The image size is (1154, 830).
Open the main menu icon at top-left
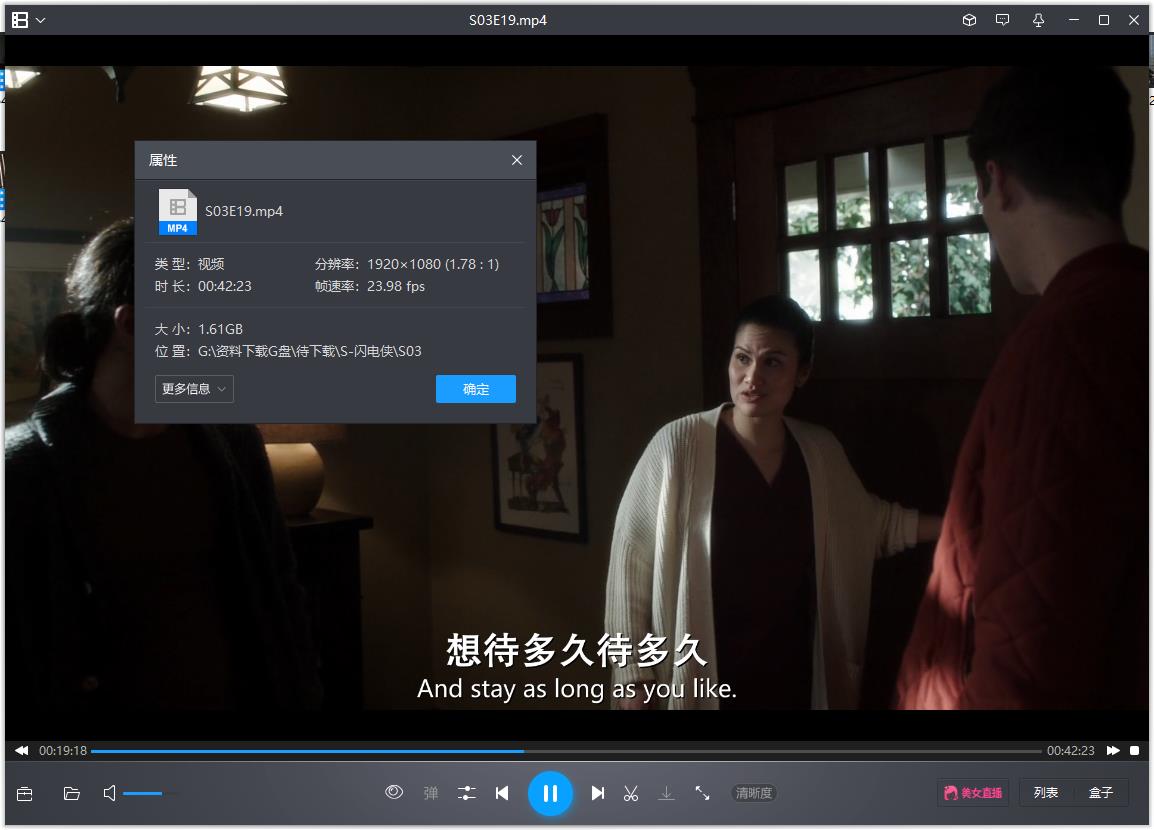[x=20, y=21]
